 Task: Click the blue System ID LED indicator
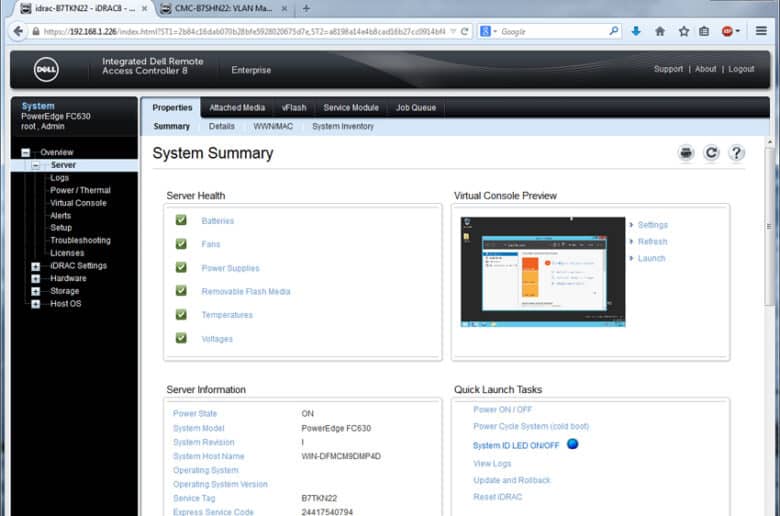pyautogui.click(x=573, y=444)
